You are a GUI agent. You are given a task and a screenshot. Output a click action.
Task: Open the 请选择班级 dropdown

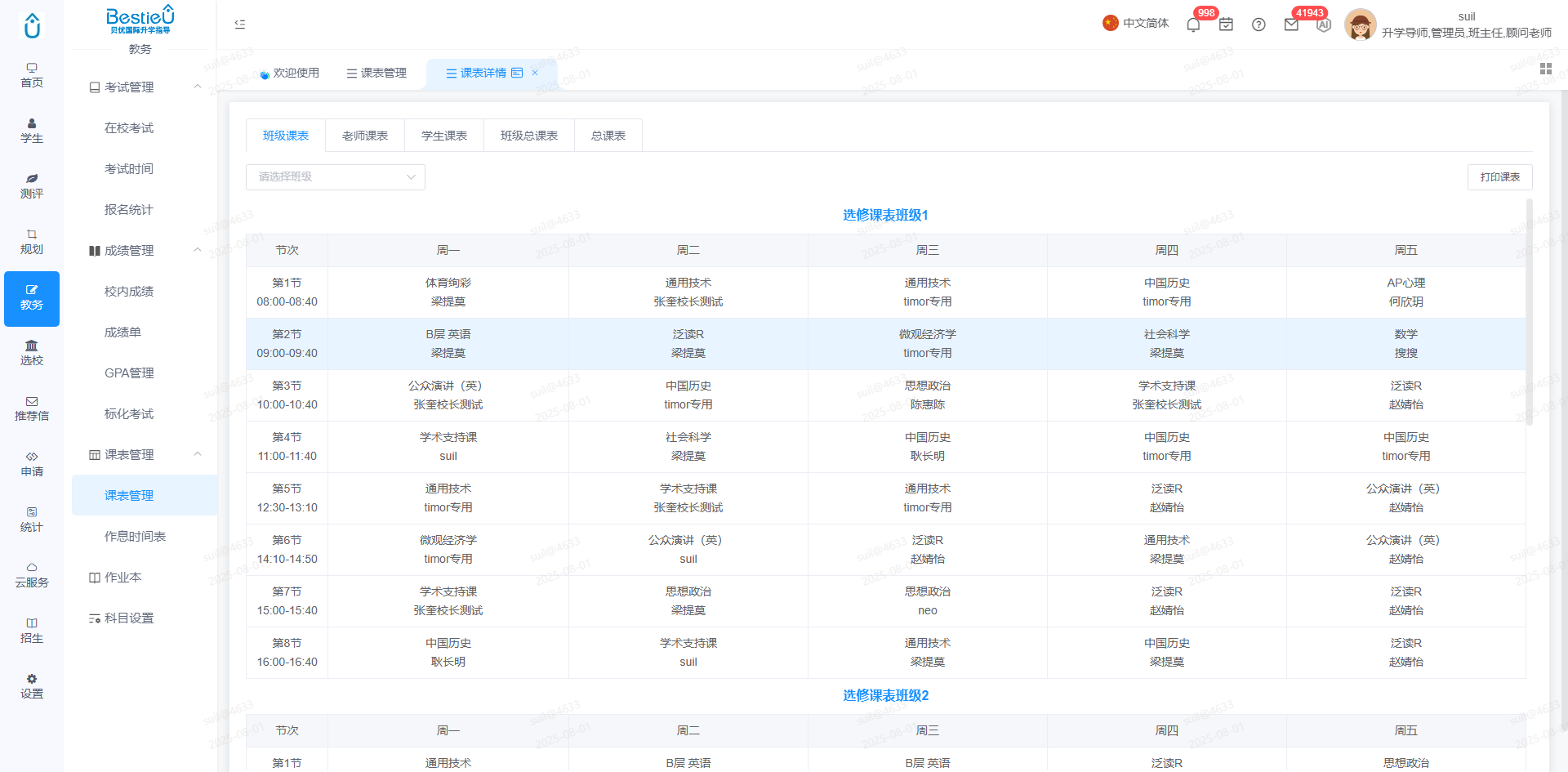click(336, 177)
